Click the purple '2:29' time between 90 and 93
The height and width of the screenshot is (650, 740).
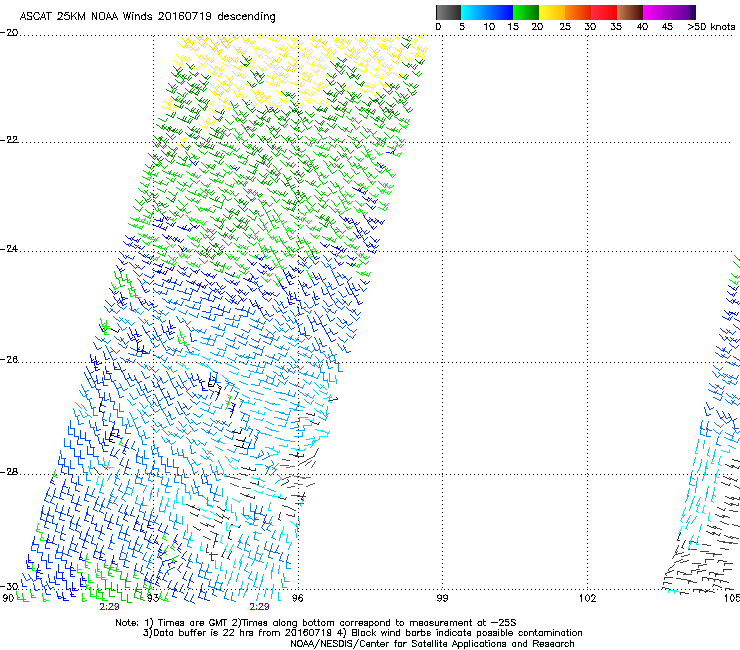click(x=109, y=607)
